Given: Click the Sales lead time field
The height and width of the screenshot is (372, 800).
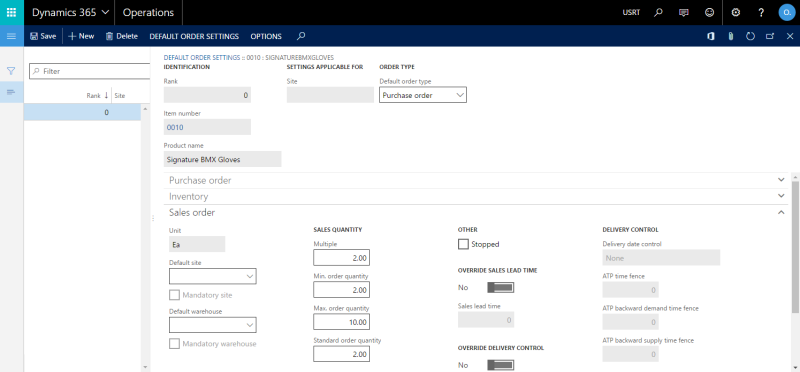Looking at the screenshot, I should click(x=486, y=319).
